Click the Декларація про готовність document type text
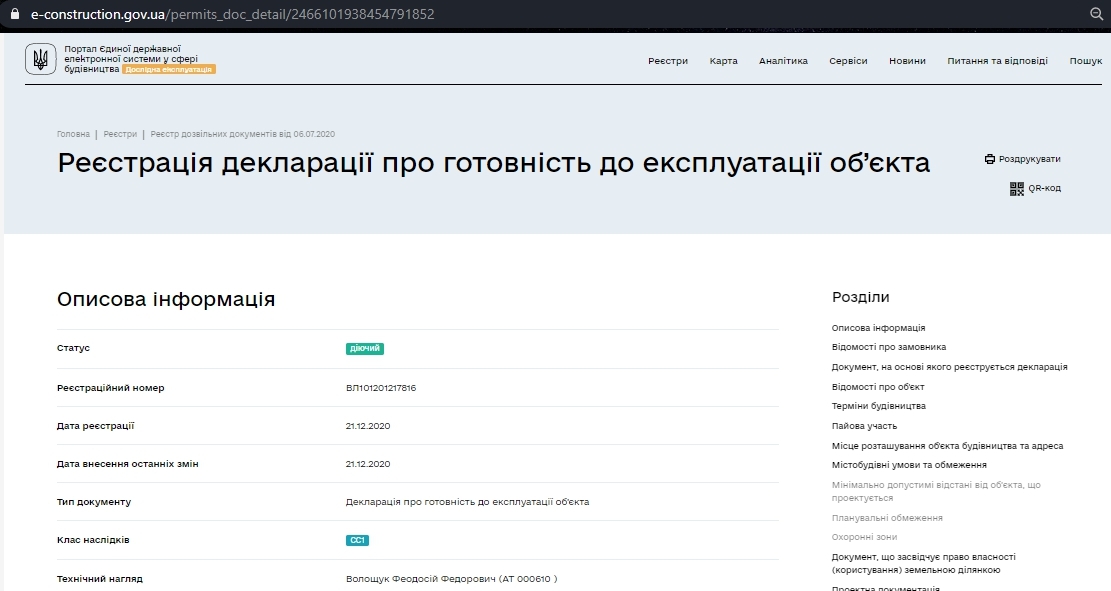The image size is (1111, 591). pos(467,502)
